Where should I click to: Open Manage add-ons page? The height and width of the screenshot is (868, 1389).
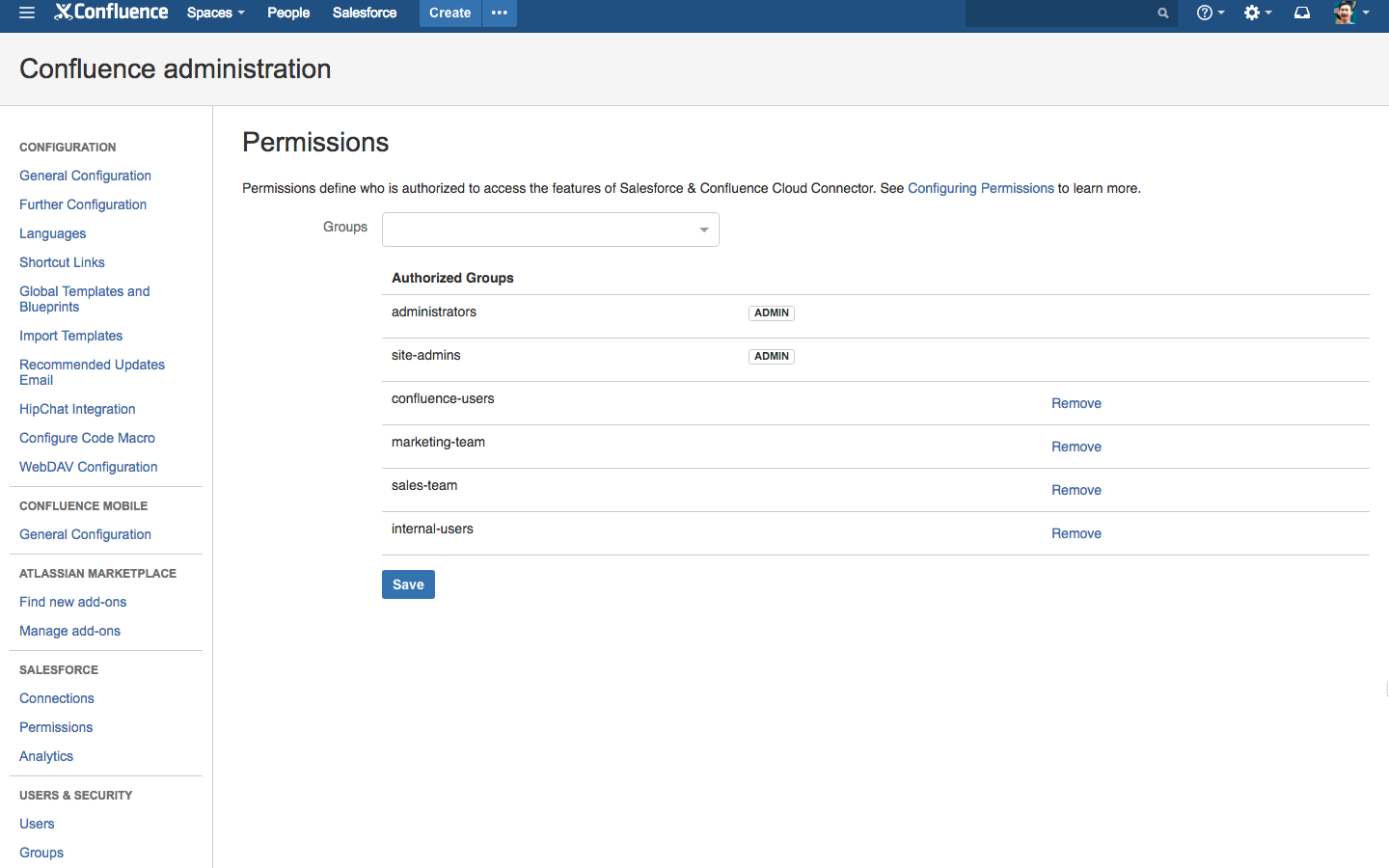[69, 631]
